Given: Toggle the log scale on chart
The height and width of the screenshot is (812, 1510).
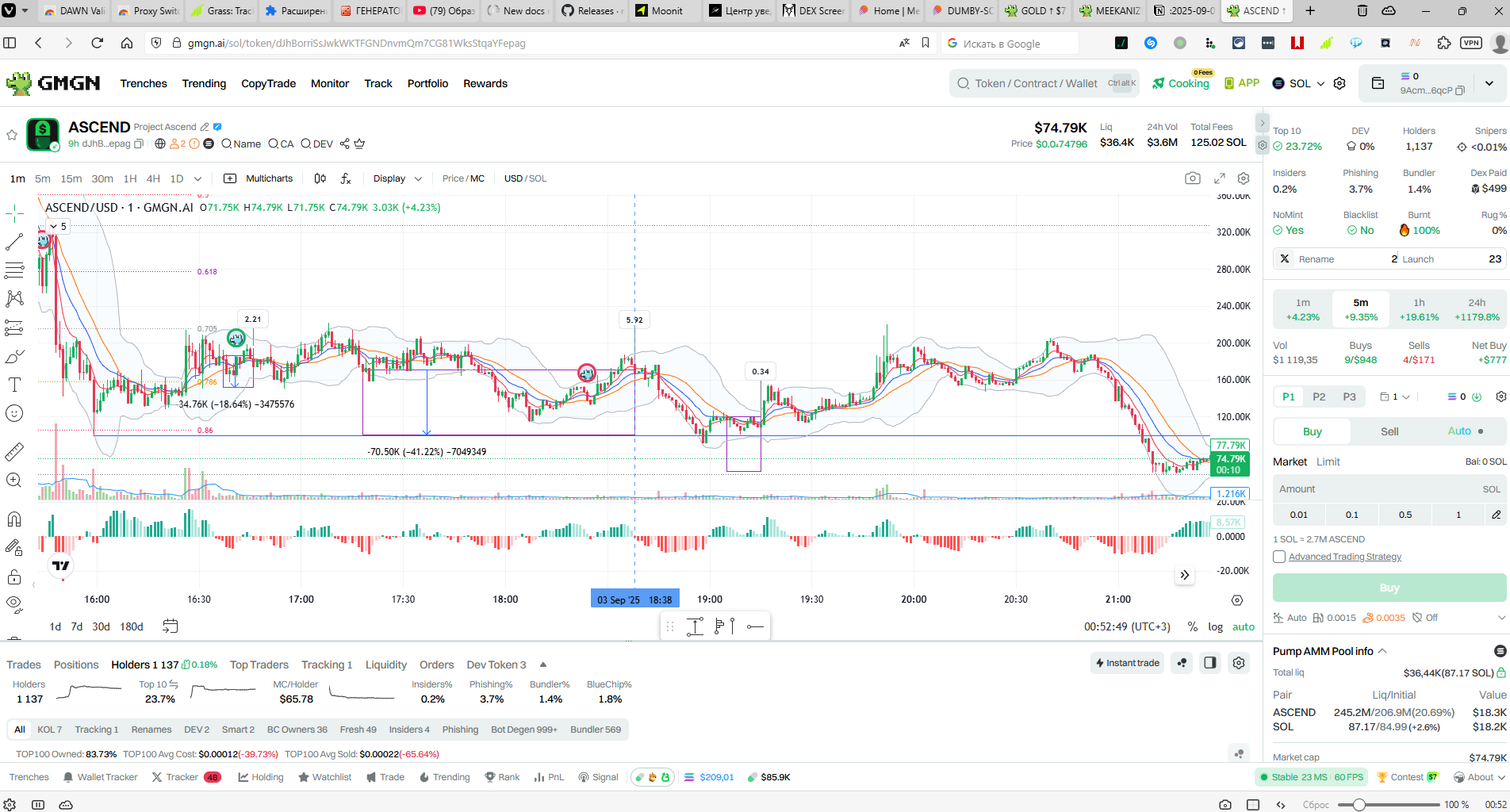Looking at the screenshot, I should pos(1215,626).
